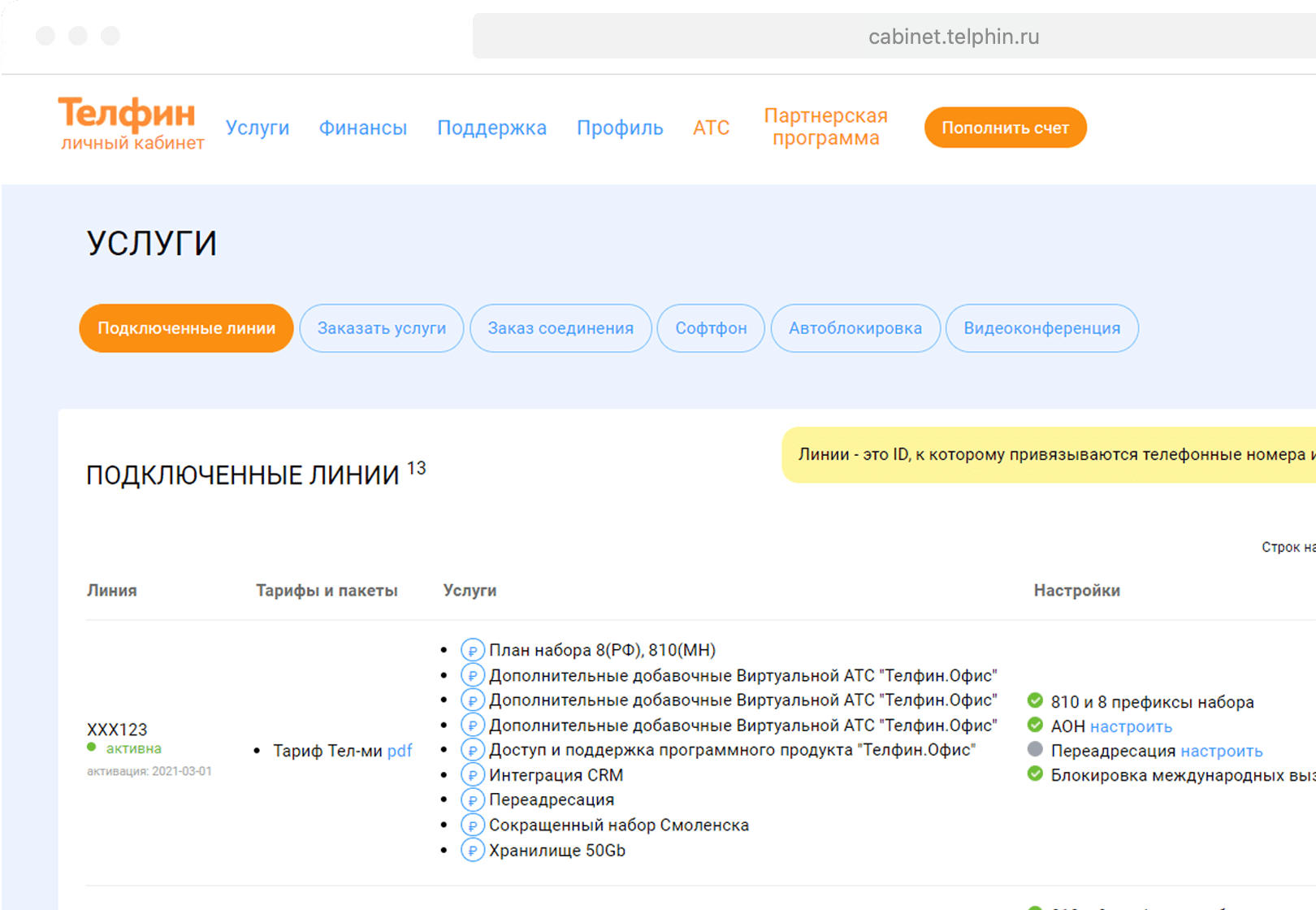1316x910 pixels.
Task: Click the Телфин личный кабинет logo
Action: click(x=131, y=123)
